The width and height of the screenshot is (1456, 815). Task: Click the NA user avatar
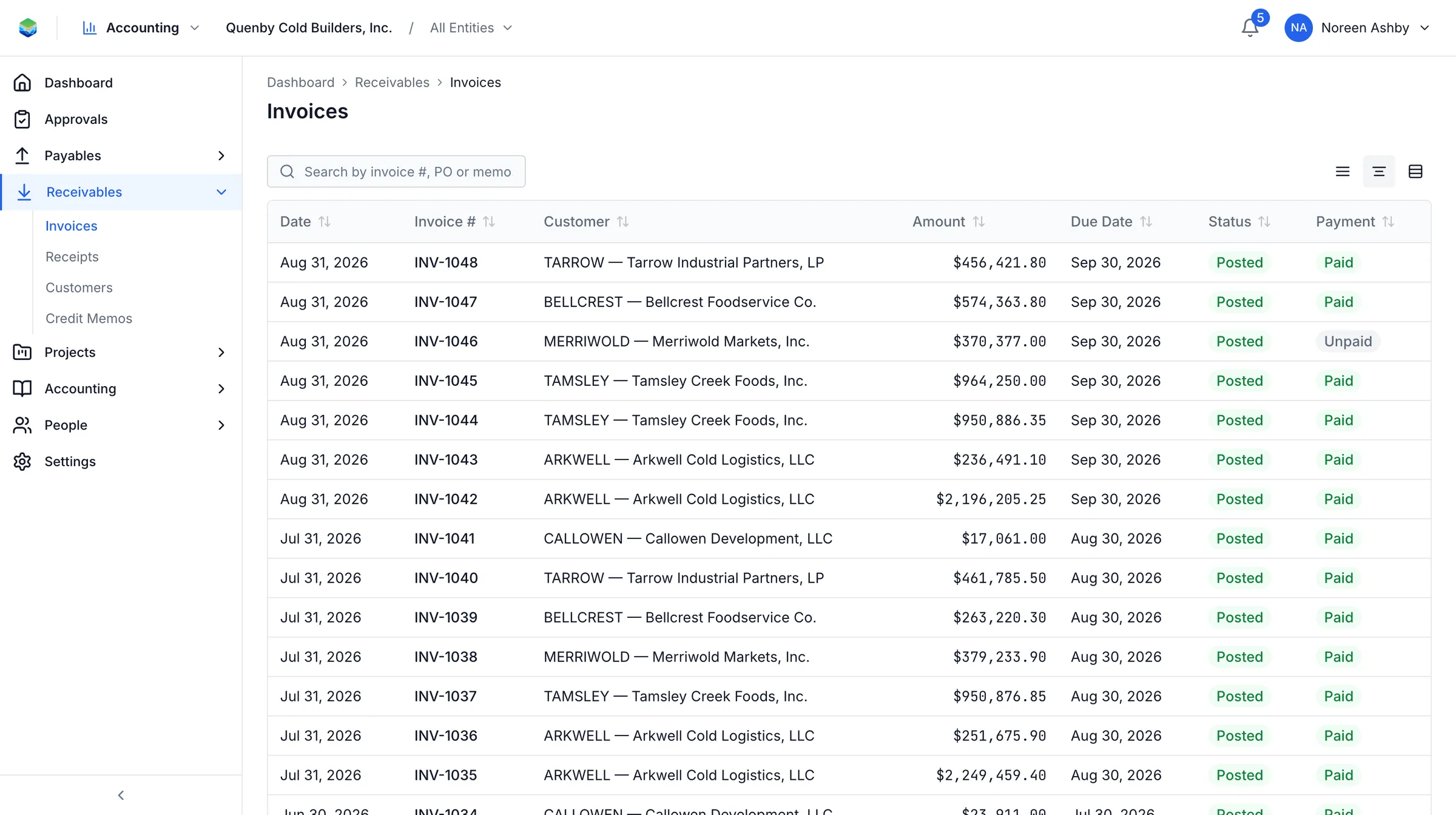pos(1298,28)
